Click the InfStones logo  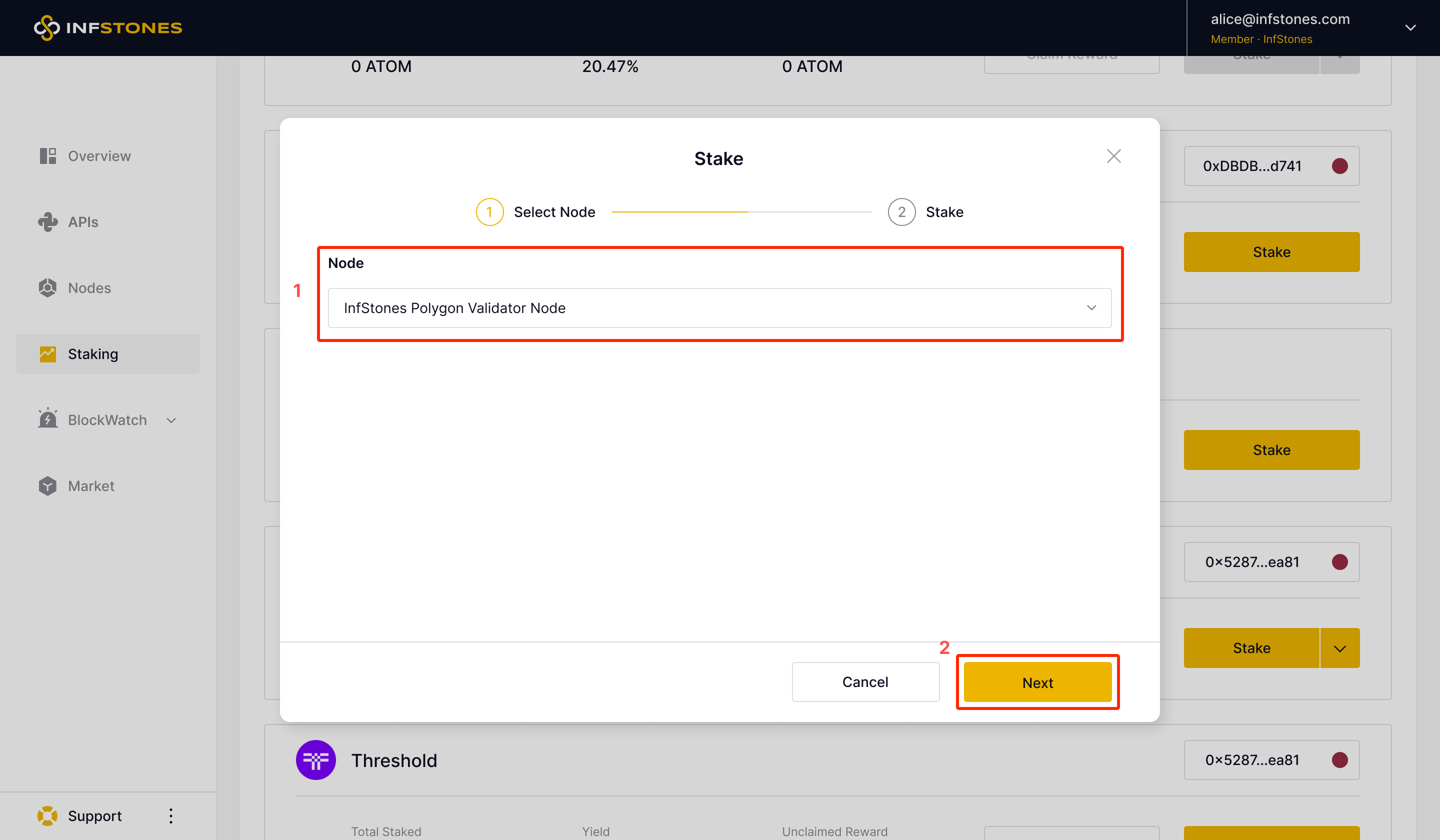click(108, 27)
